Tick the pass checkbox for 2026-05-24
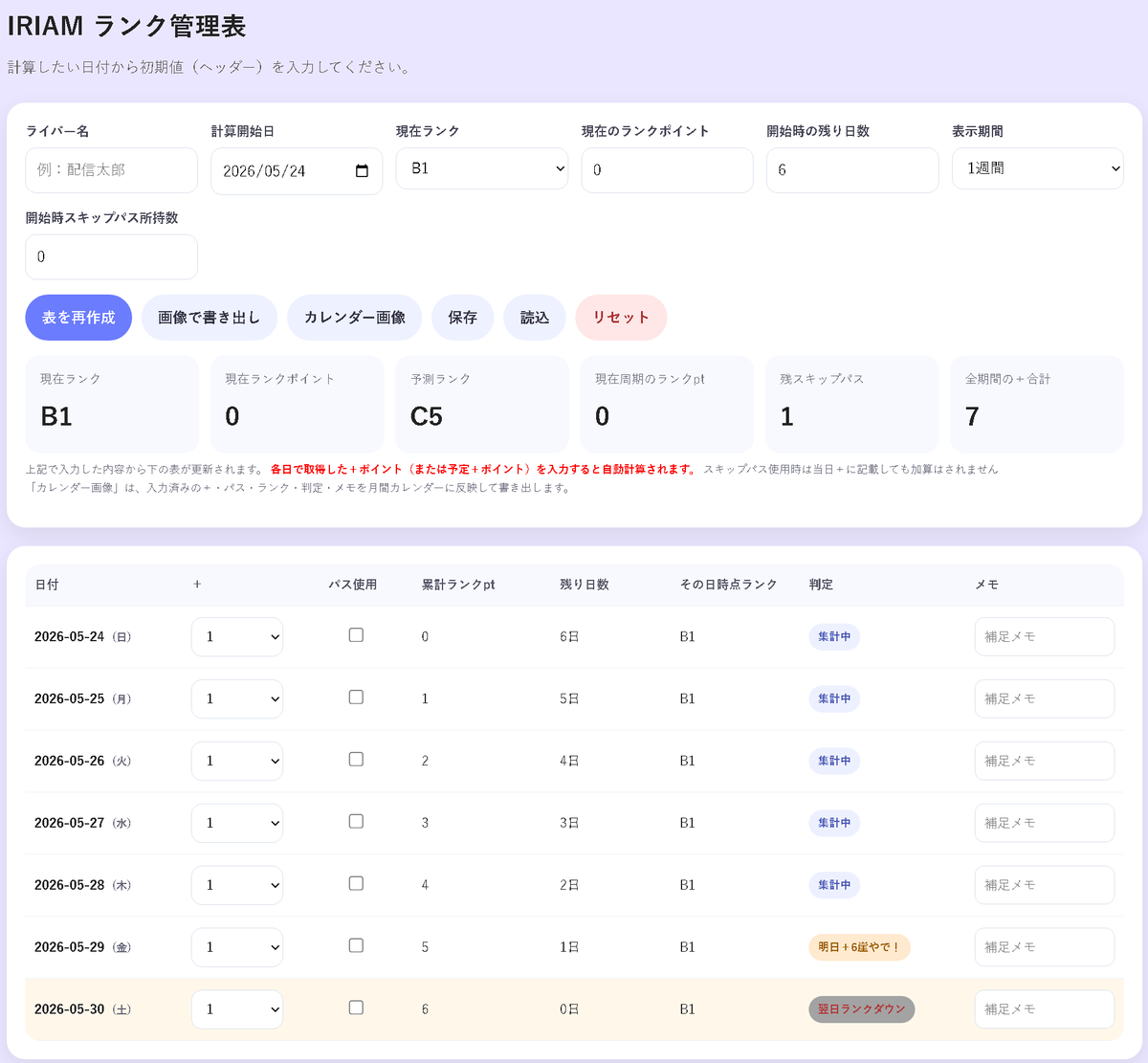Screen dimensions: 1148x1063 click(356, 635)
